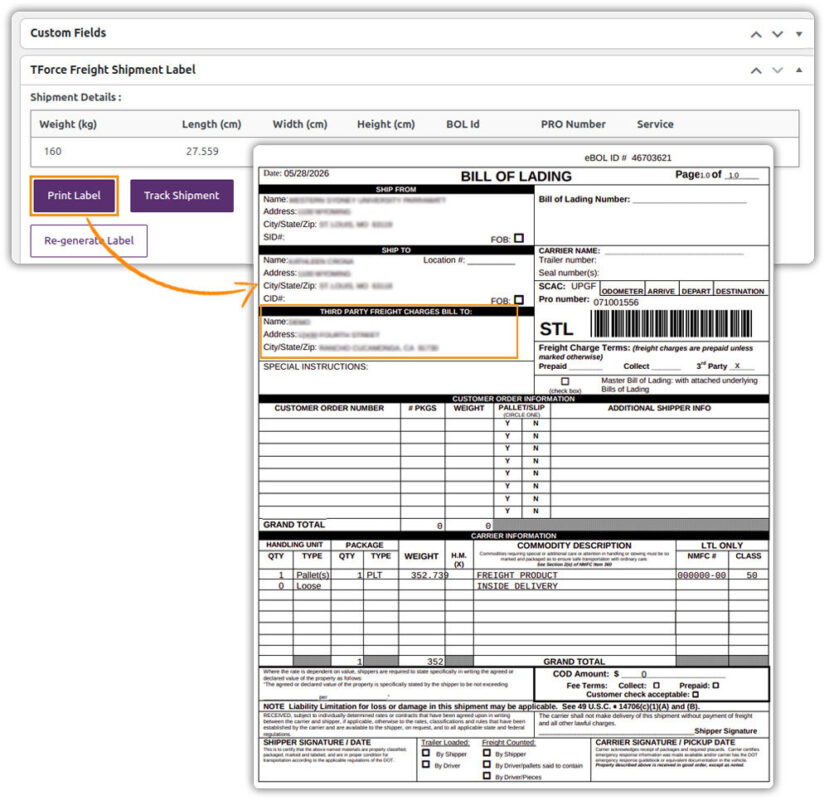This screenshot has width=829, height=800.
Task: Move TForce Freight Shipment Label panel down
Action: coord(777,70)
